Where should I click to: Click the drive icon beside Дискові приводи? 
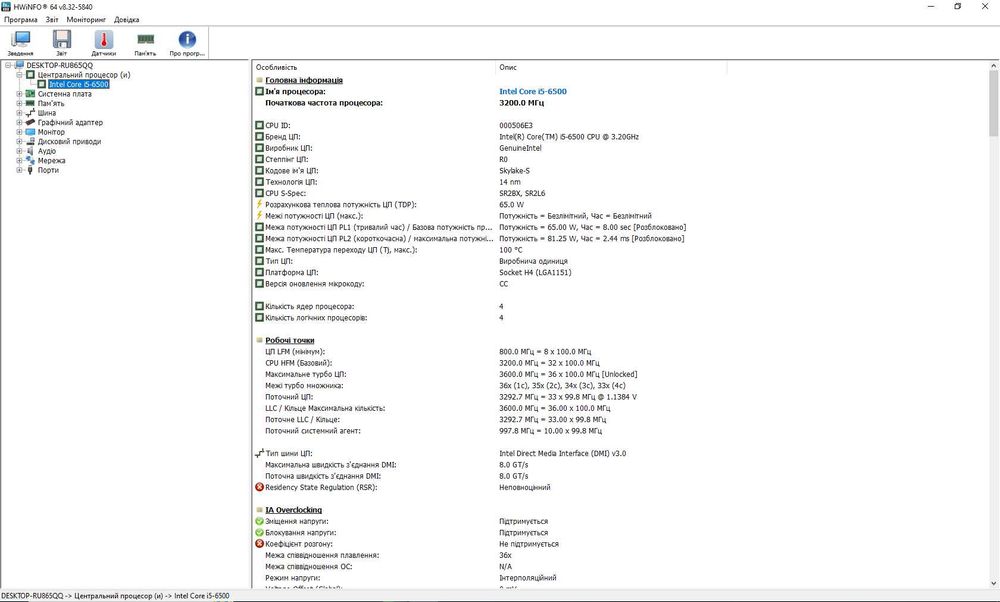coord(30,142)
